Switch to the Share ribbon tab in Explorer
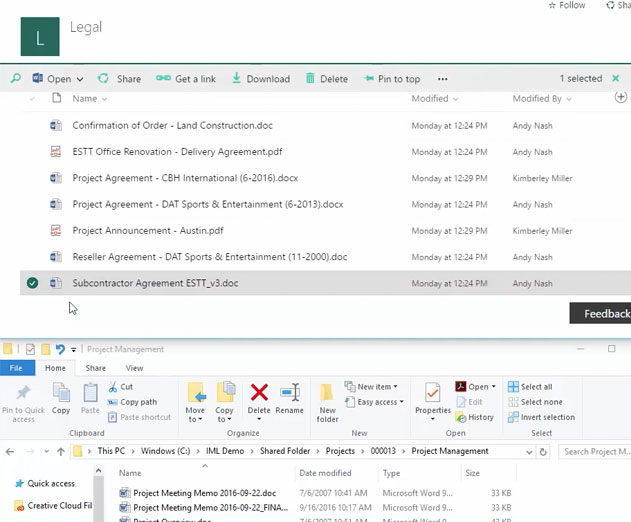The width and height of the screenshot is (631, 522). (95, 368)
